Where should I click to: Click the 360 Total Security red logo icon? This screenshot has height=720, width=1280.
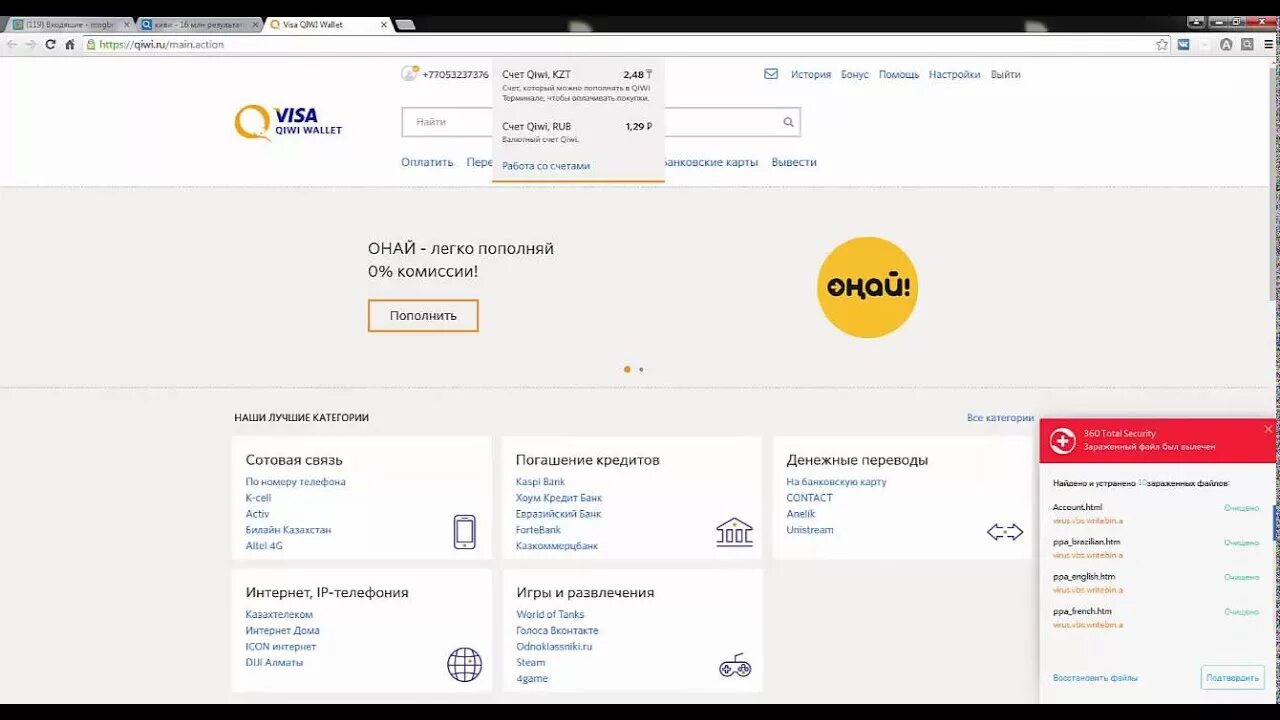click(1062, 440)
